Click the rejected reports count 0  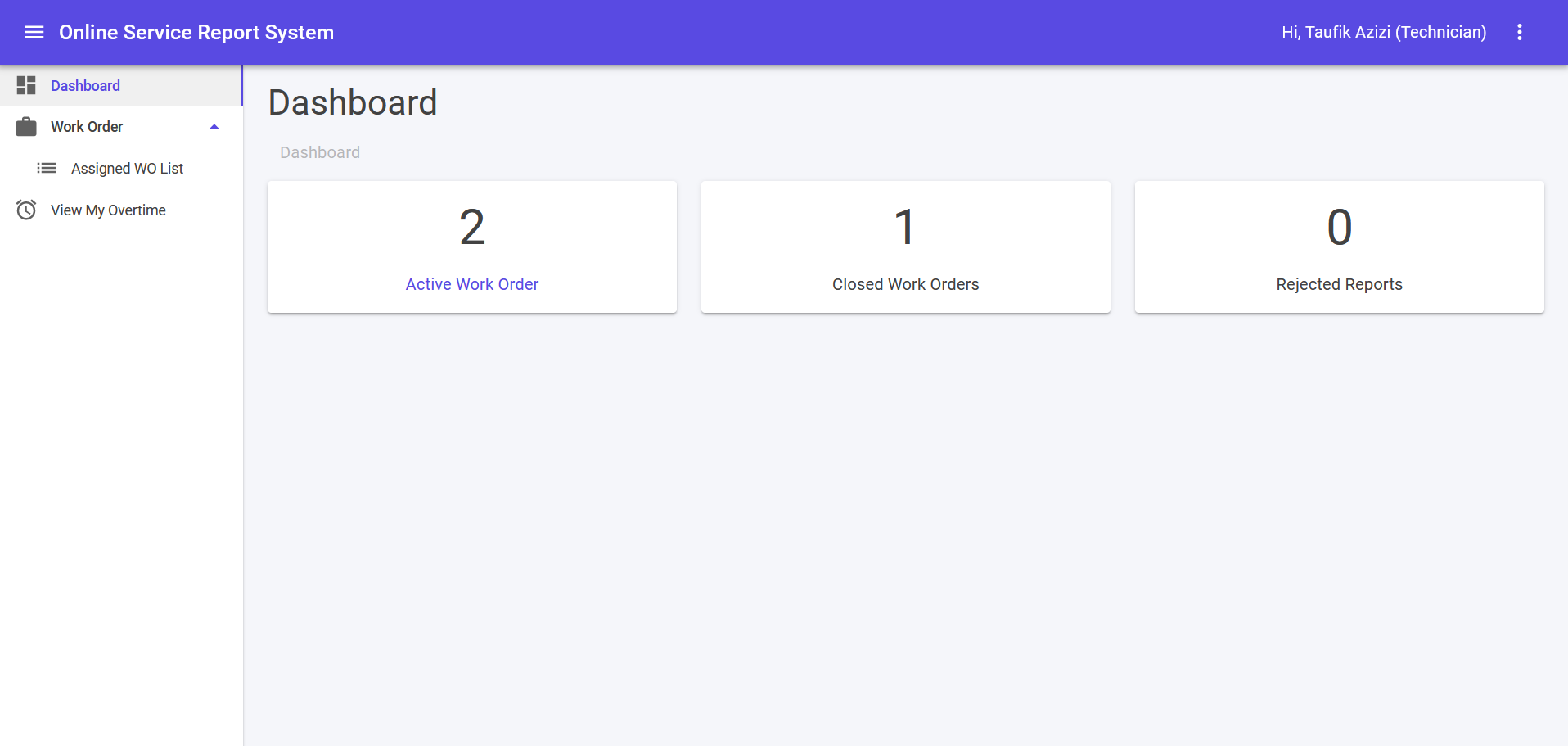point(1340,227)
